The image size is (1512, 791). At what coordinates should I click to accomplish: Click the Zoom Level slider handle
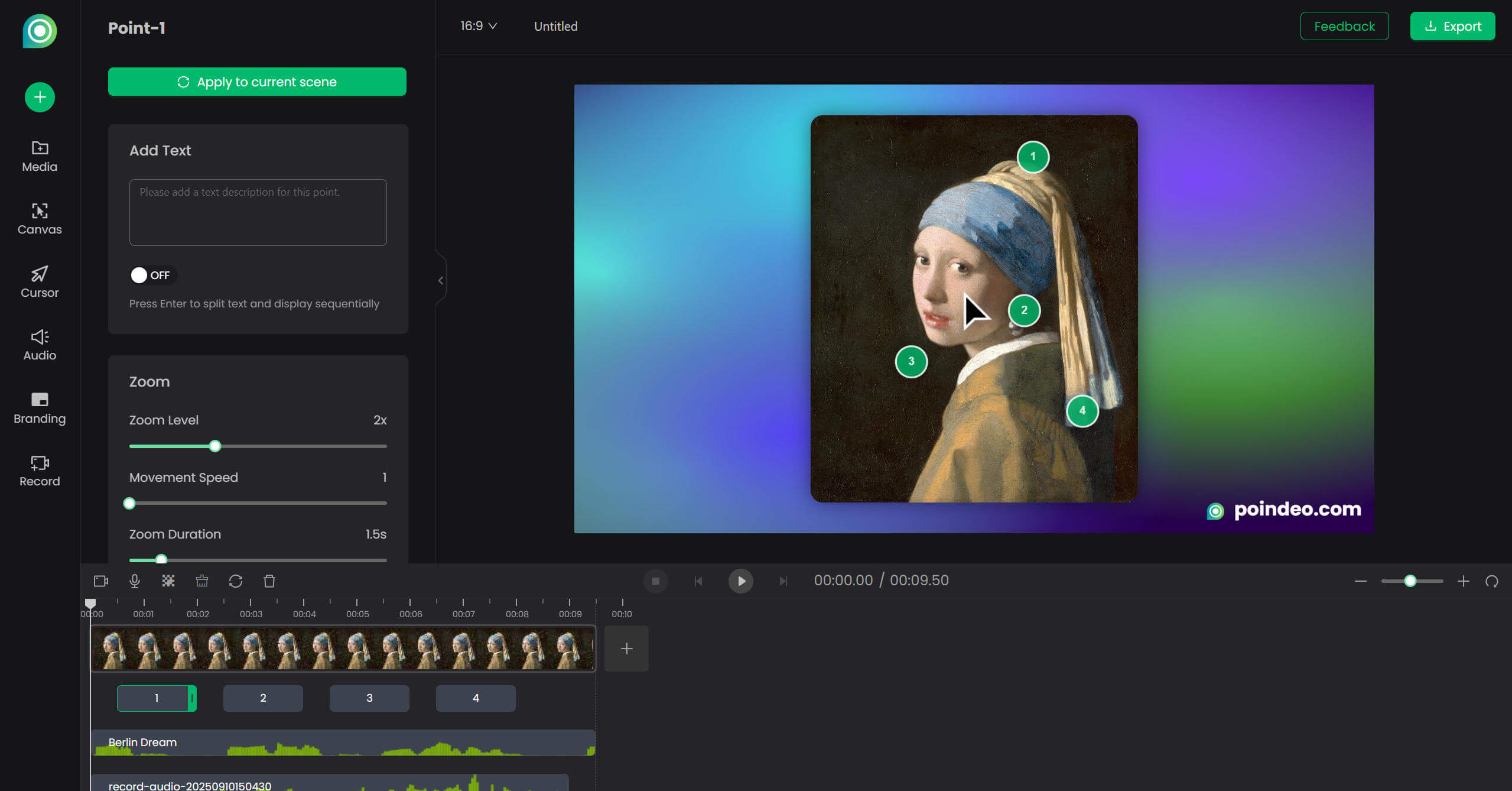tap(215, 446)
